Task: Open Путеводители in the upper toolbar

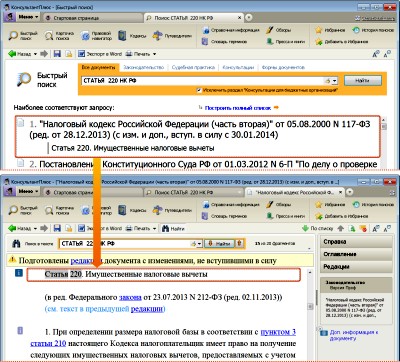Action: point(172,36)
